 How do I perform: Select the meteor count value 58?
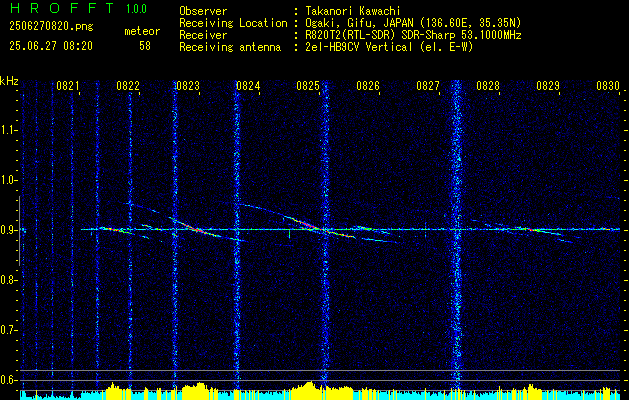pos(145,46)
